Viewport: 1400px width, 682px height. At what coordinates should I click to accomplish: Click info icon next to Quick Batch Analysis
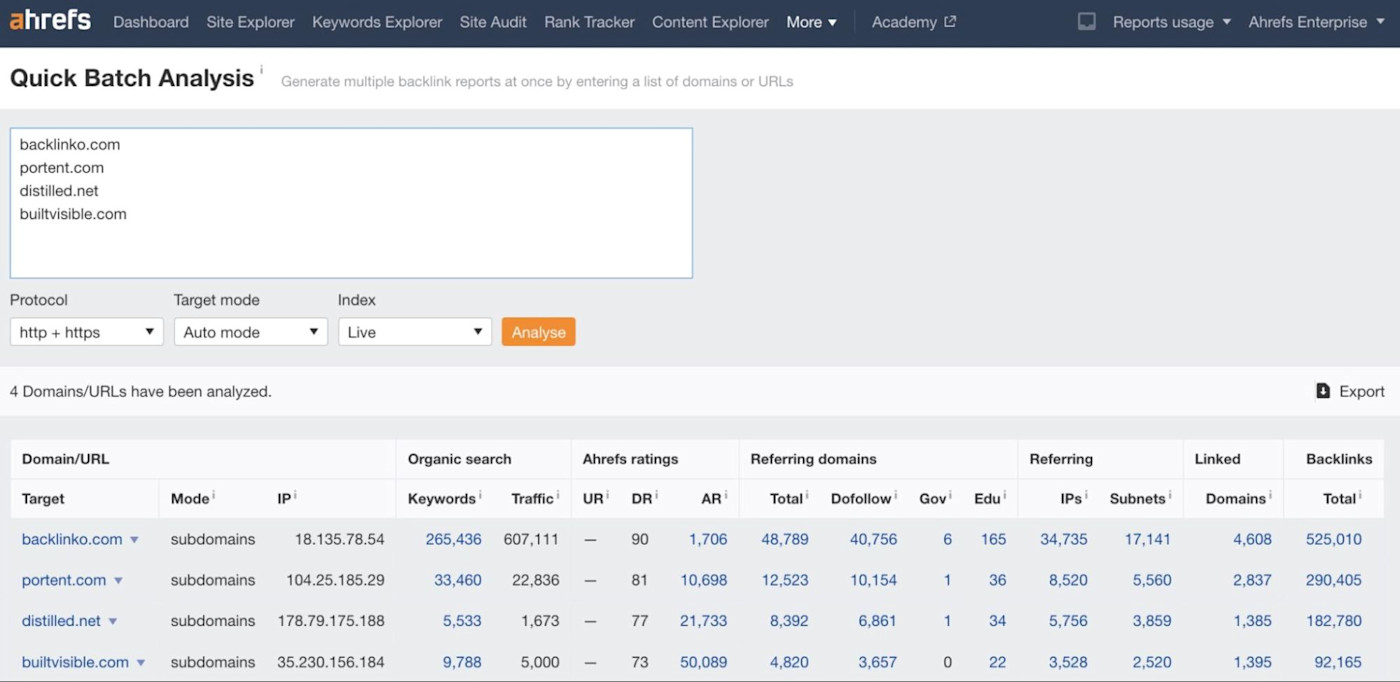[x=262, y=69]
